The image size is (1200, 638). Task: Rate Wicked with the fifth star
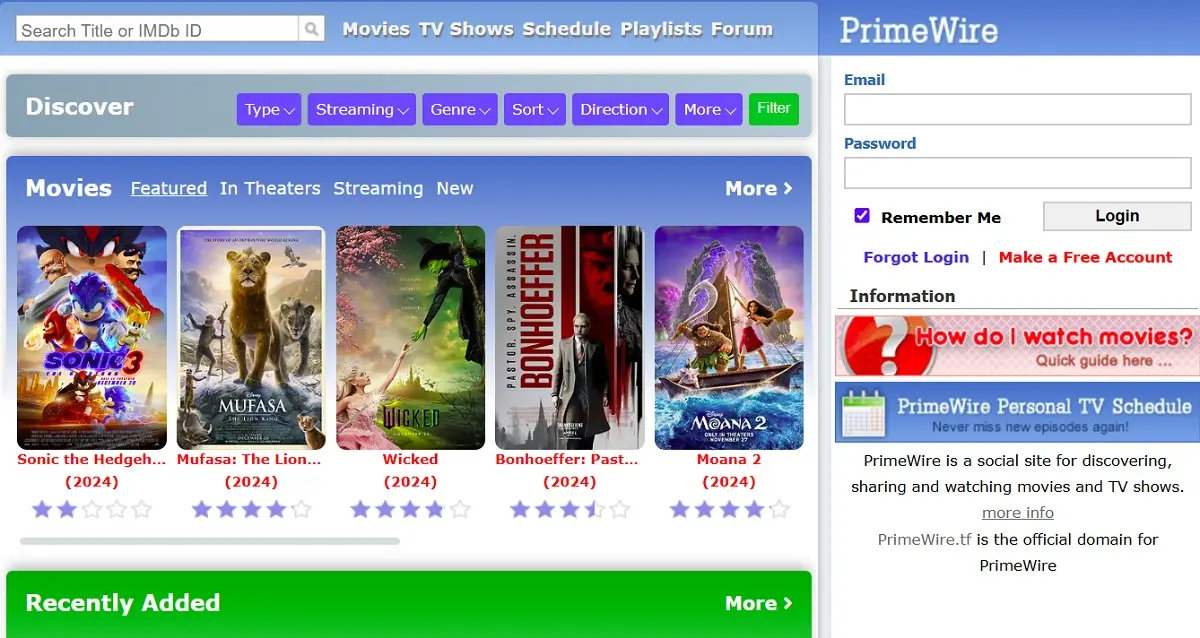tap(460, 510)
